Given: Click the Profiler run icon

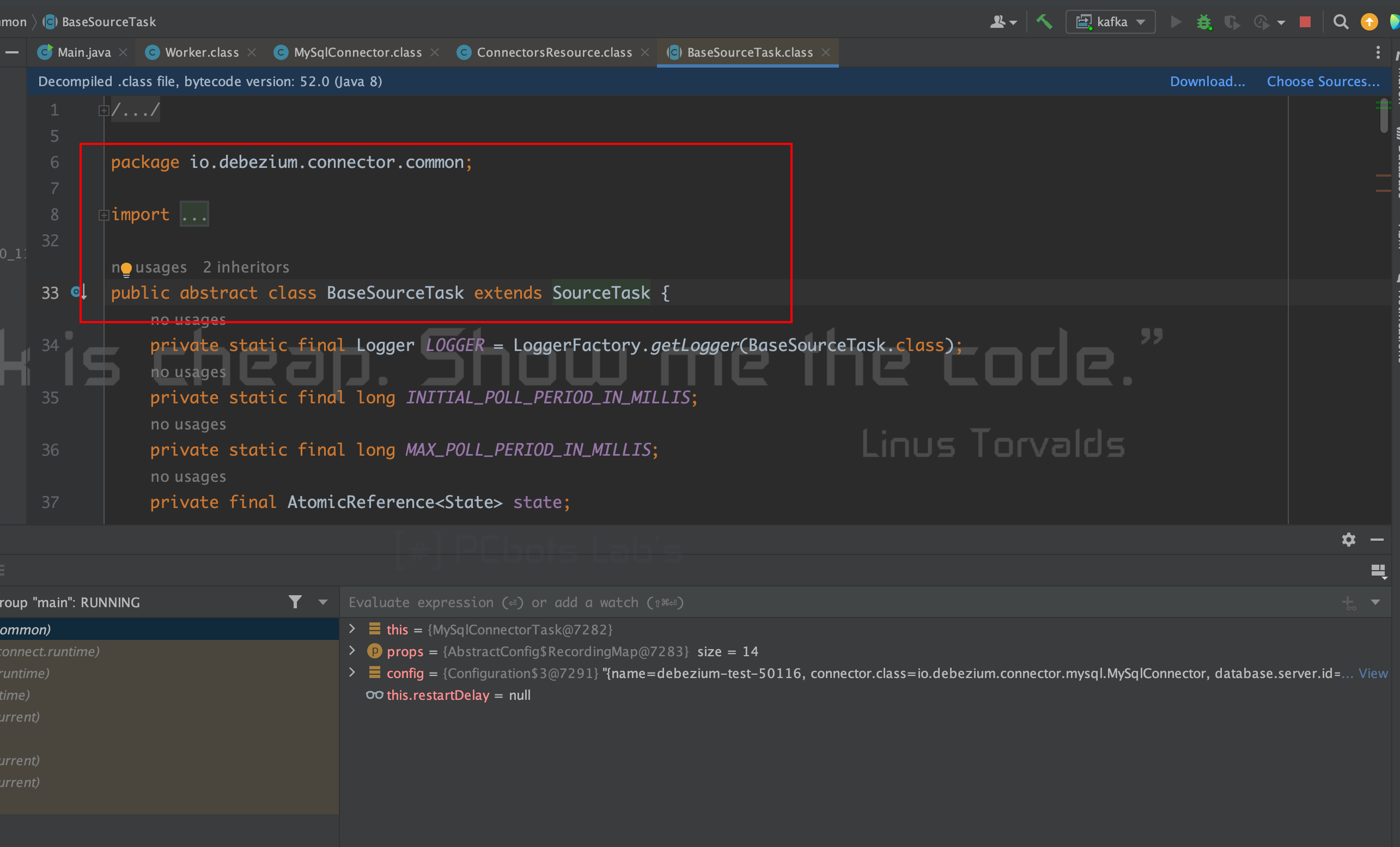Looking at the screenshot, I should [1261, 22].
